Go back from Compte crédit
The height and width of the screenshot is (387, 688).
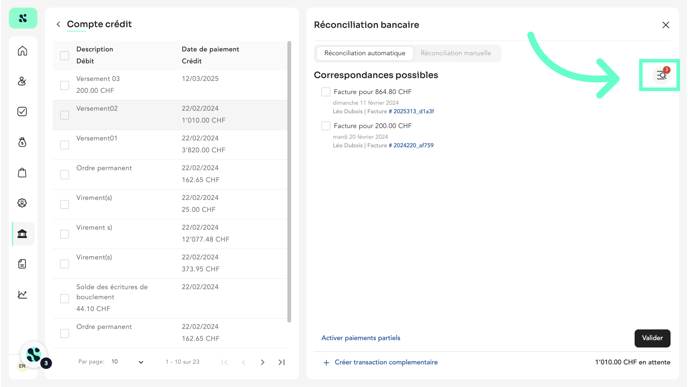pyautogui.click(x=58, y=25)
